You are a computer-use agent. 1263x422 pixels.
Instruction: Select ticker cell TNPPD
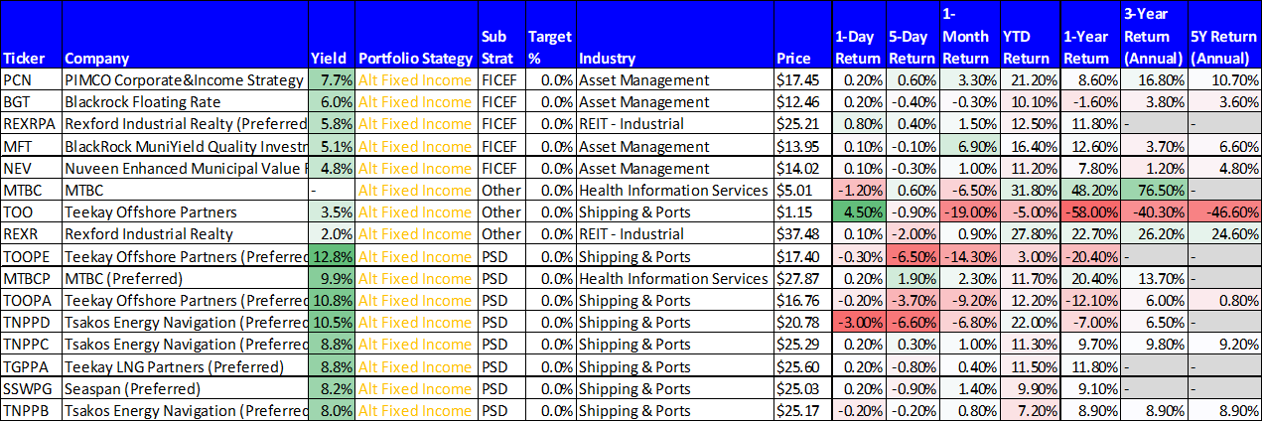31,322
